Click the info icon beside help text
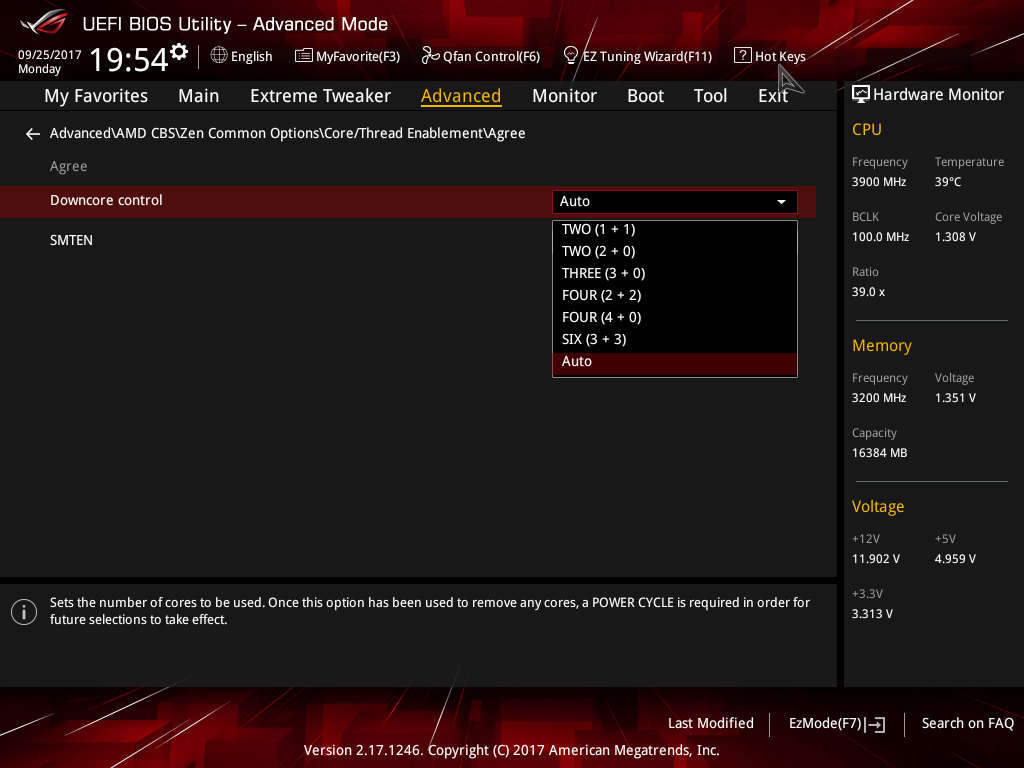This screenshot has width=1024, height=768. [x=24, y=612]
